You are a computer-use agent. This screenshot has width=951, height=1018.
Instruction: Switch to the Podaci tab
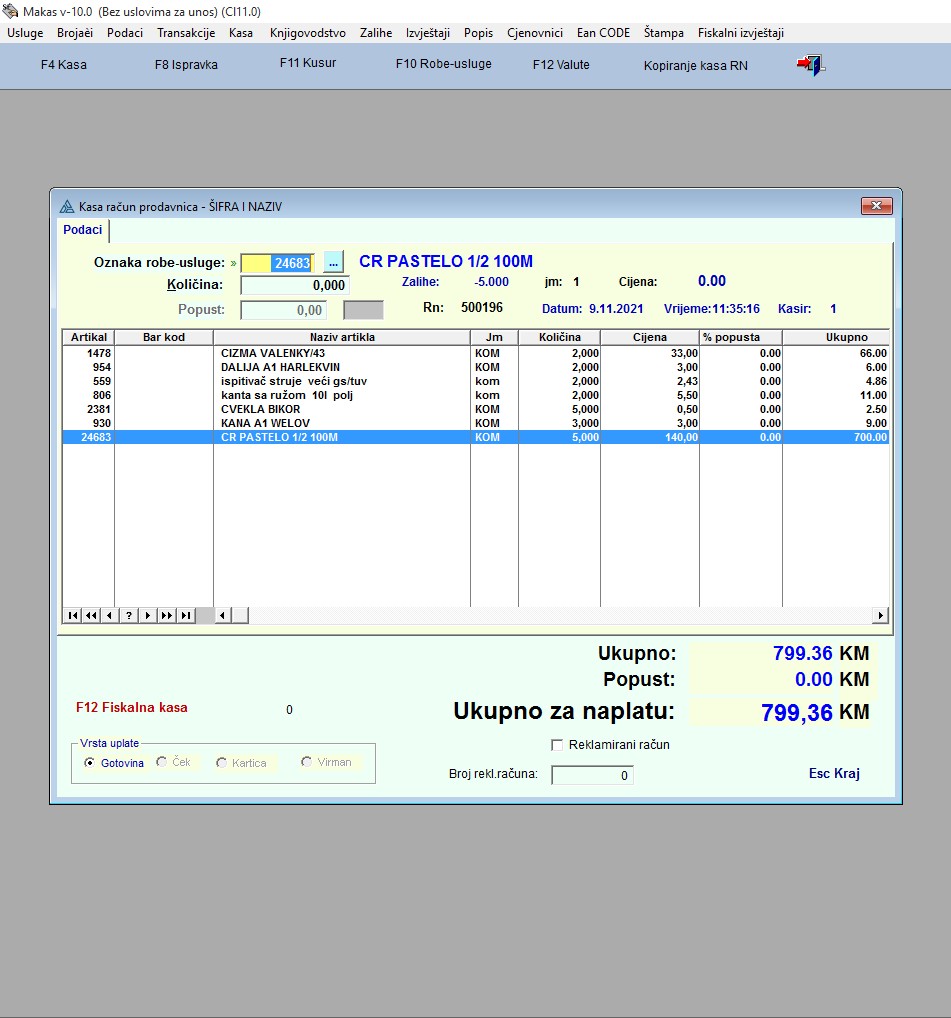(x=83, y=230)
